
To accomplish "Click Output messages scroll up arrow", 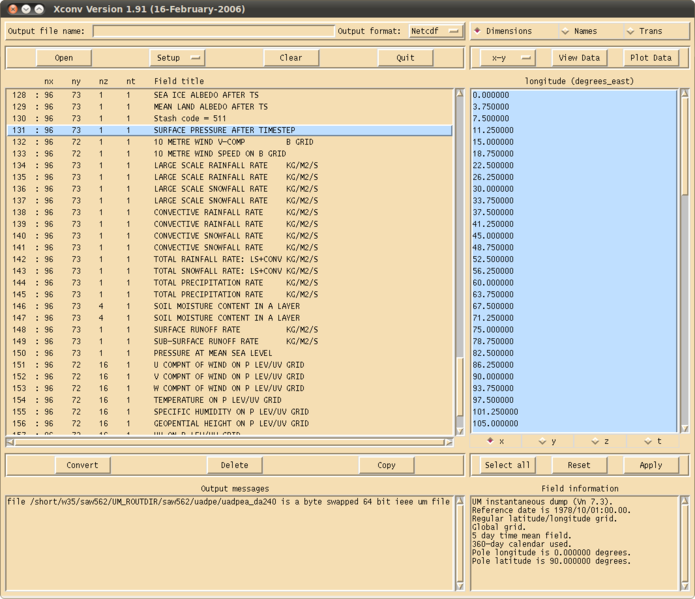I will click(x=460, y=501).
